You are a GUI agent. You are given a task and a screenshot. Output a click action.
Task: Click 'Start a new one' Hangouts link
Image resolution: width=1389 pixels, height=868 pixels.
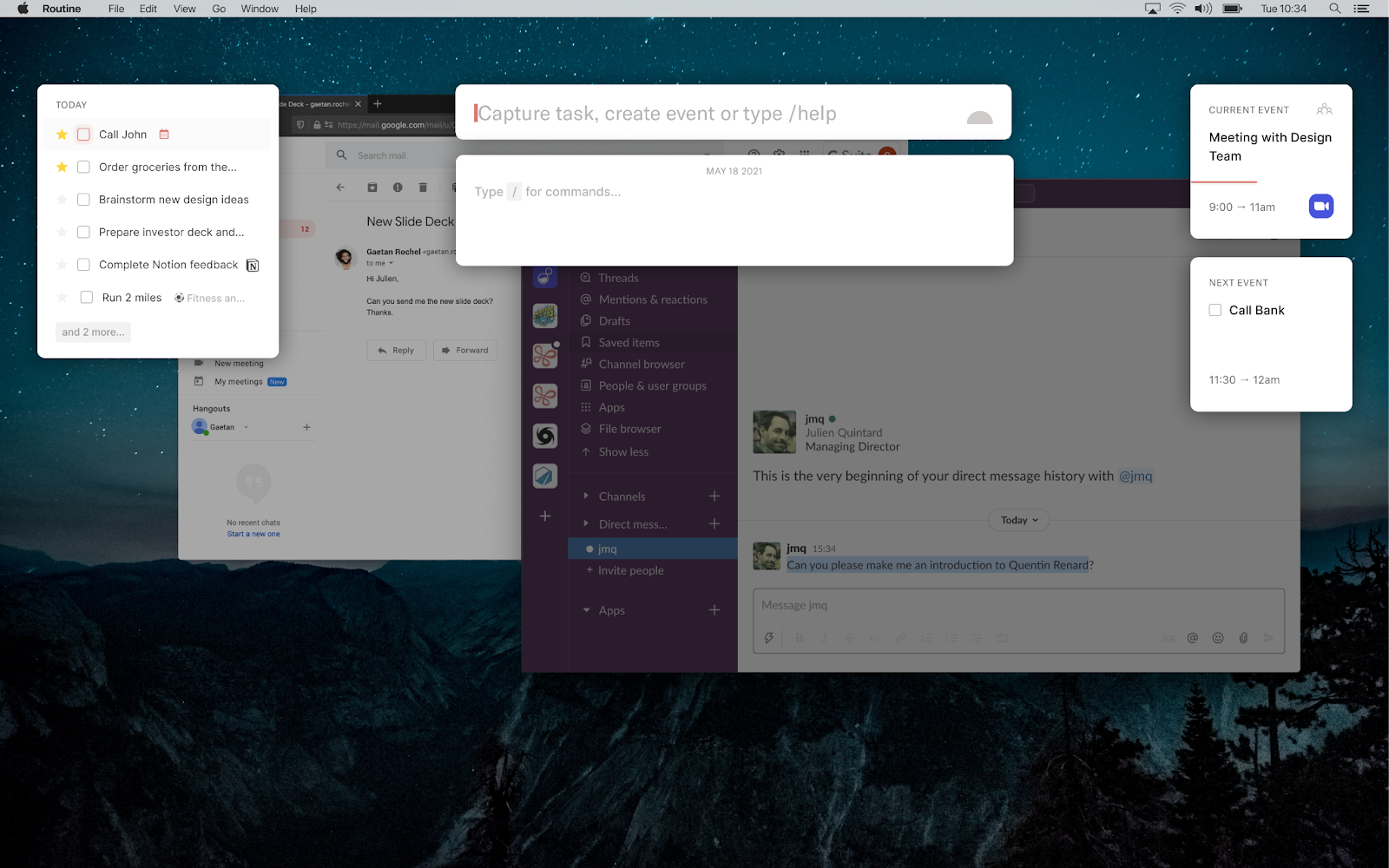[x=253, y=534]
